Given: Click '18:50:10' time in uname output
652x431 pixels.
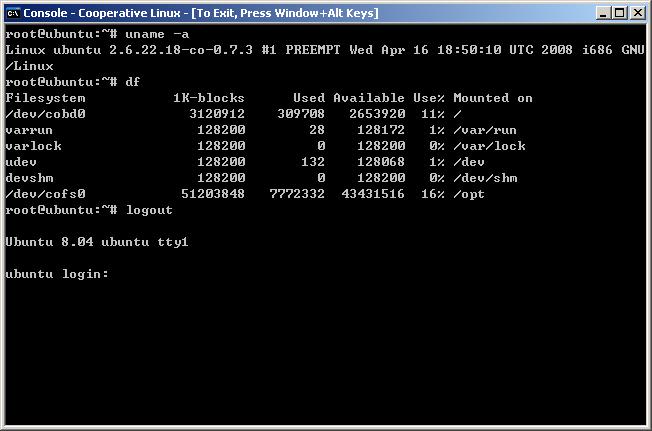Looking at the screenshot, I should coord(469,50).
